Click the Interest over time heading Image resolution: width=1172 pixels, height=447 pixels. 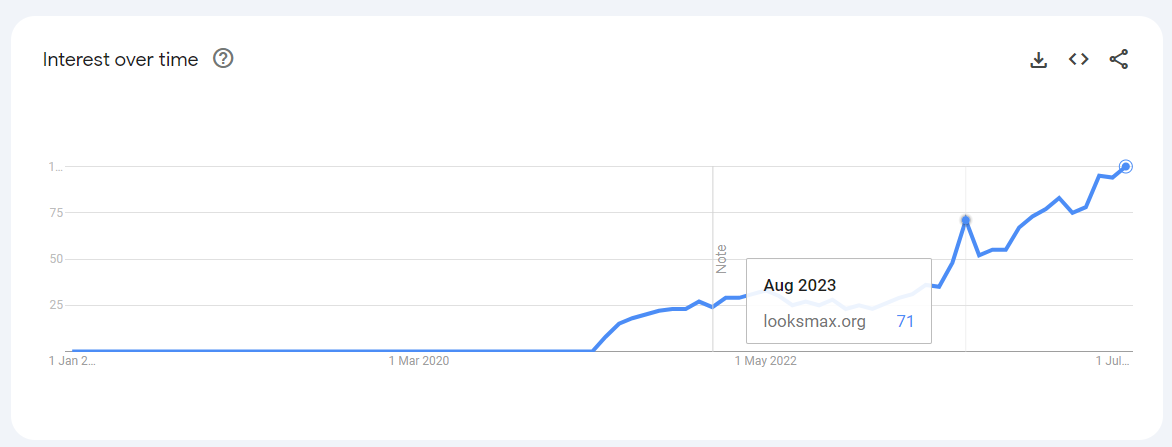pos(120,60)
